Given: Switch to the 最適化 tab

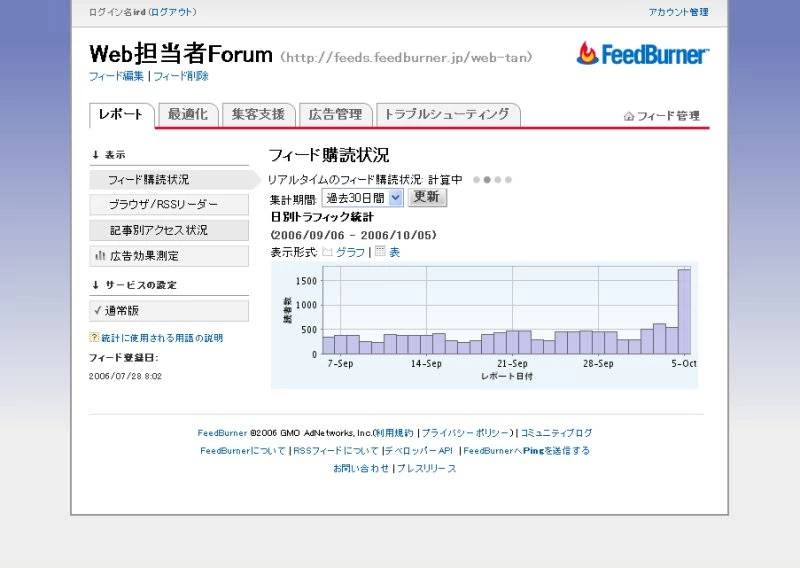Looking at the screenshot, I should (x=187, y=115).
